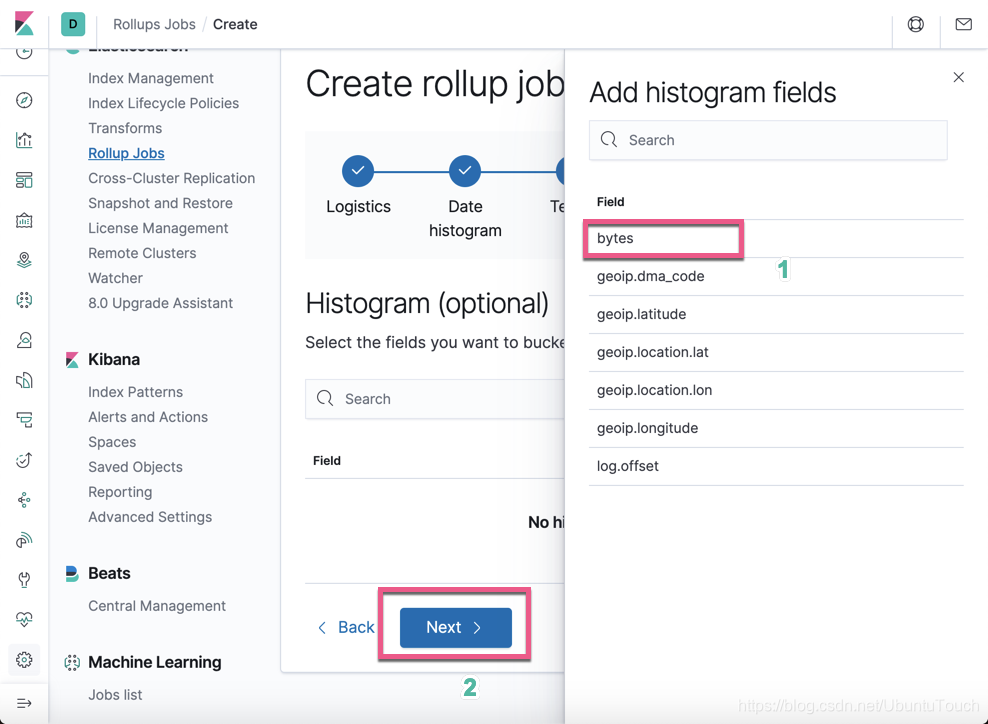
Task: Open the space selector D avatar
Action: coord(73,24)
